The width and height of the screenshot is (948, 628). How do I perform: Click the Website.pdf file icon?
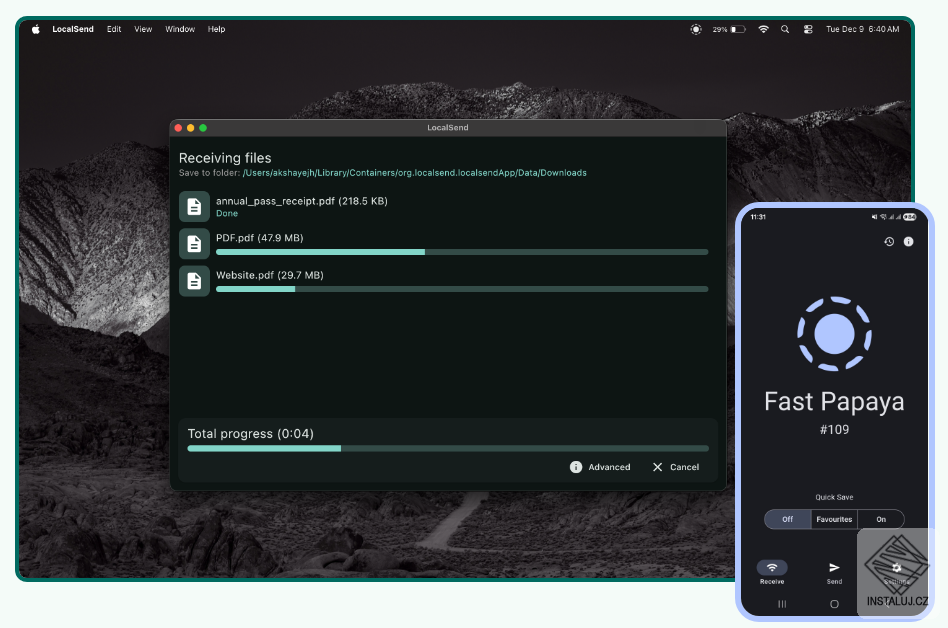click(194, 281)
